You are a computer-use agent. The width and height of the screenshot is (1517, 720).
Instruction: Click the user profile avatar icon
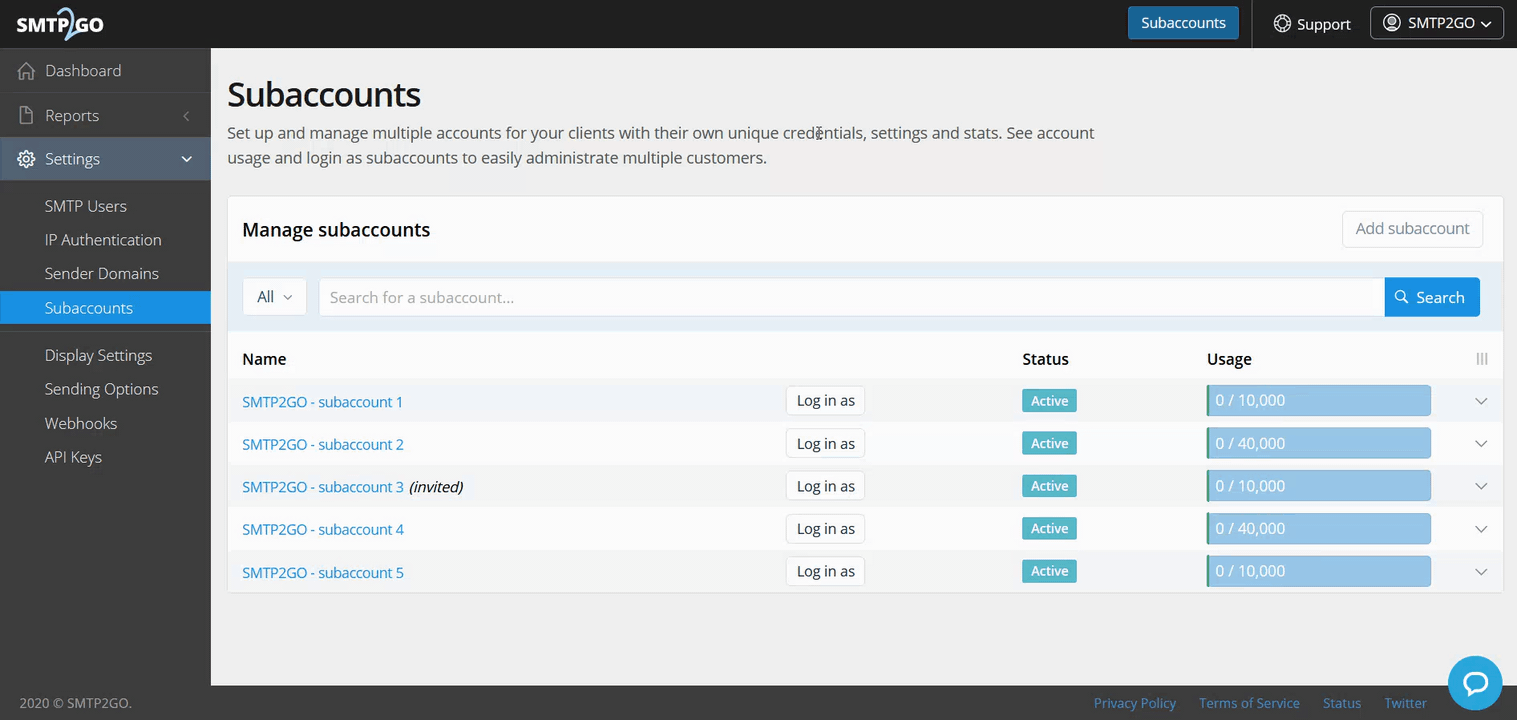(1391, 23)
